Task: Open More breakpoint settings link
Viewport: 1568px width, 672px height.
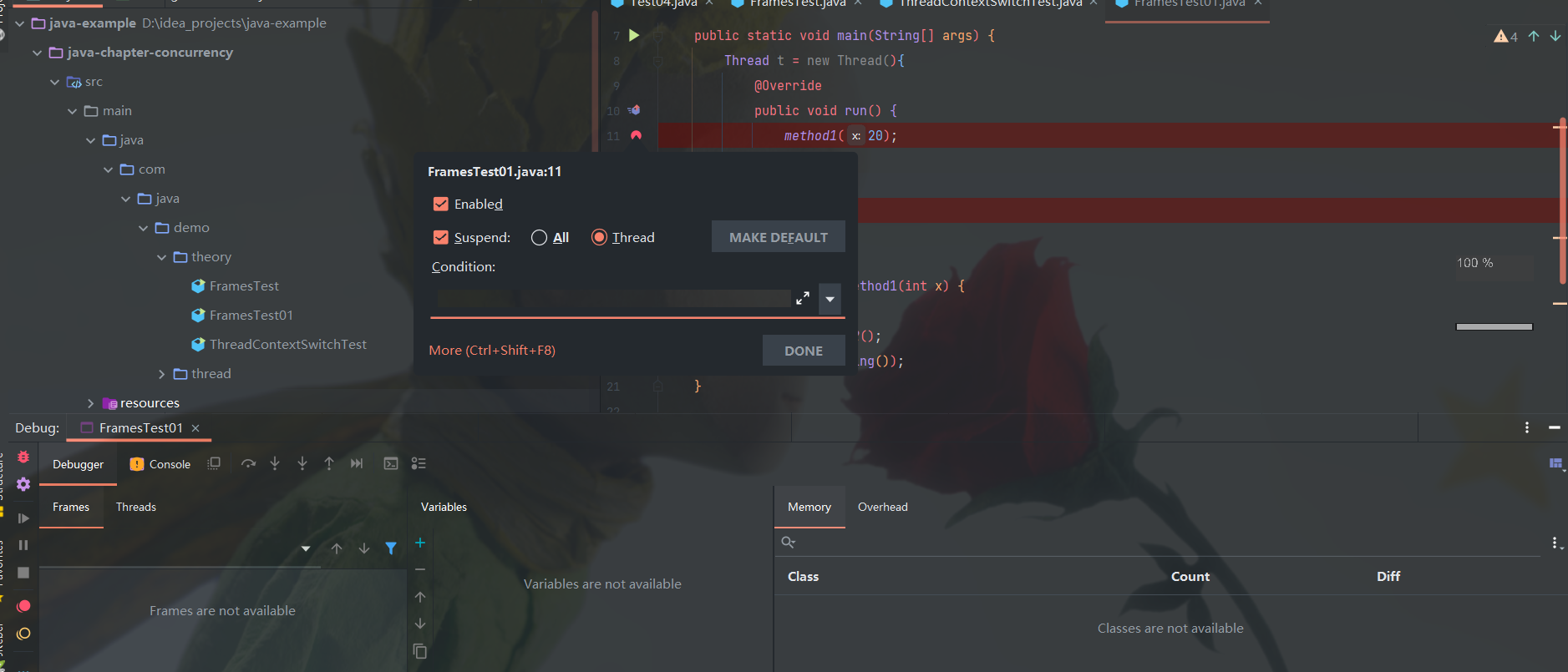Action: (491, 351)
